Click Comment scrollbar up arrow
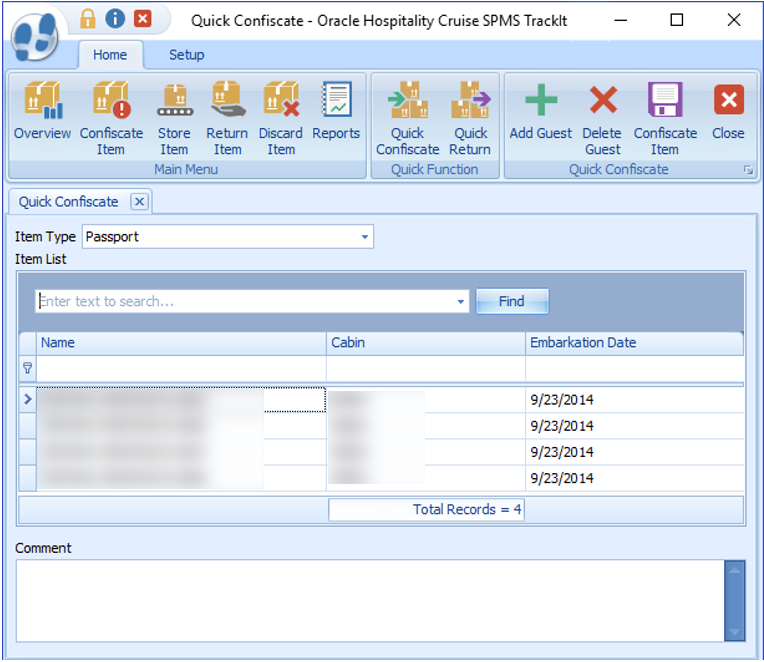The width and height of the screenshot is (764, 662). pos(735,570)
